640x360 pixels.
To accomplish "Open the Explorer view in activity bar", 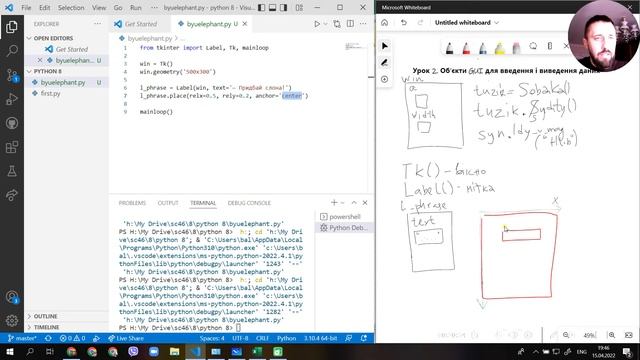I will [12, 27].
